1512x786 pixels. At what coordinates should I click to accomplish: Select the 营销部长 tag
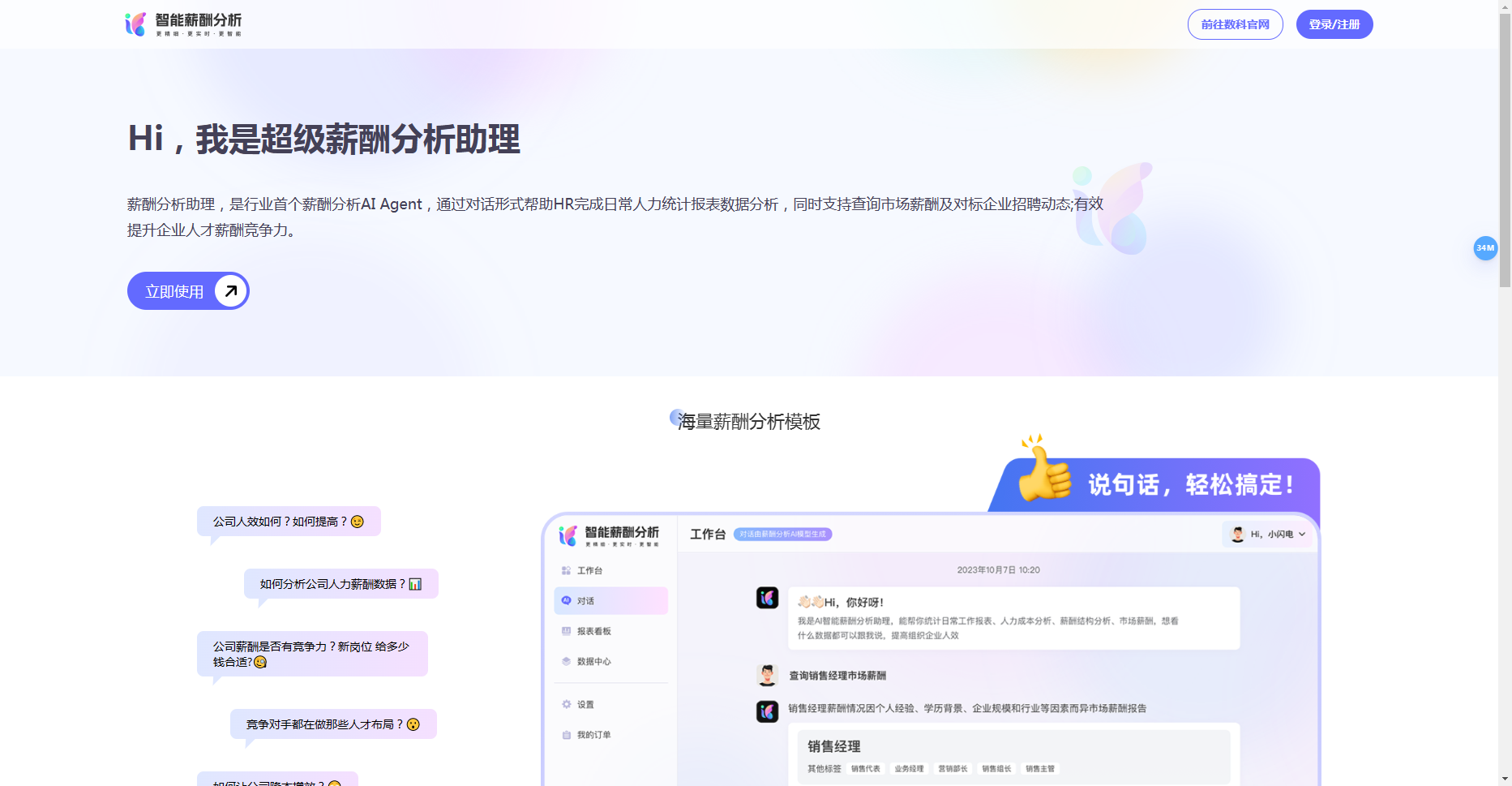pyautogui.click(x=953, y=768)
